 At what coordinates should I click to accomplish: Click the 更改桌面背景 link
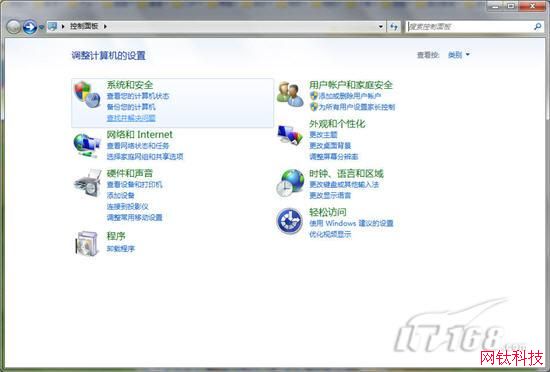(x=330, y=146)
